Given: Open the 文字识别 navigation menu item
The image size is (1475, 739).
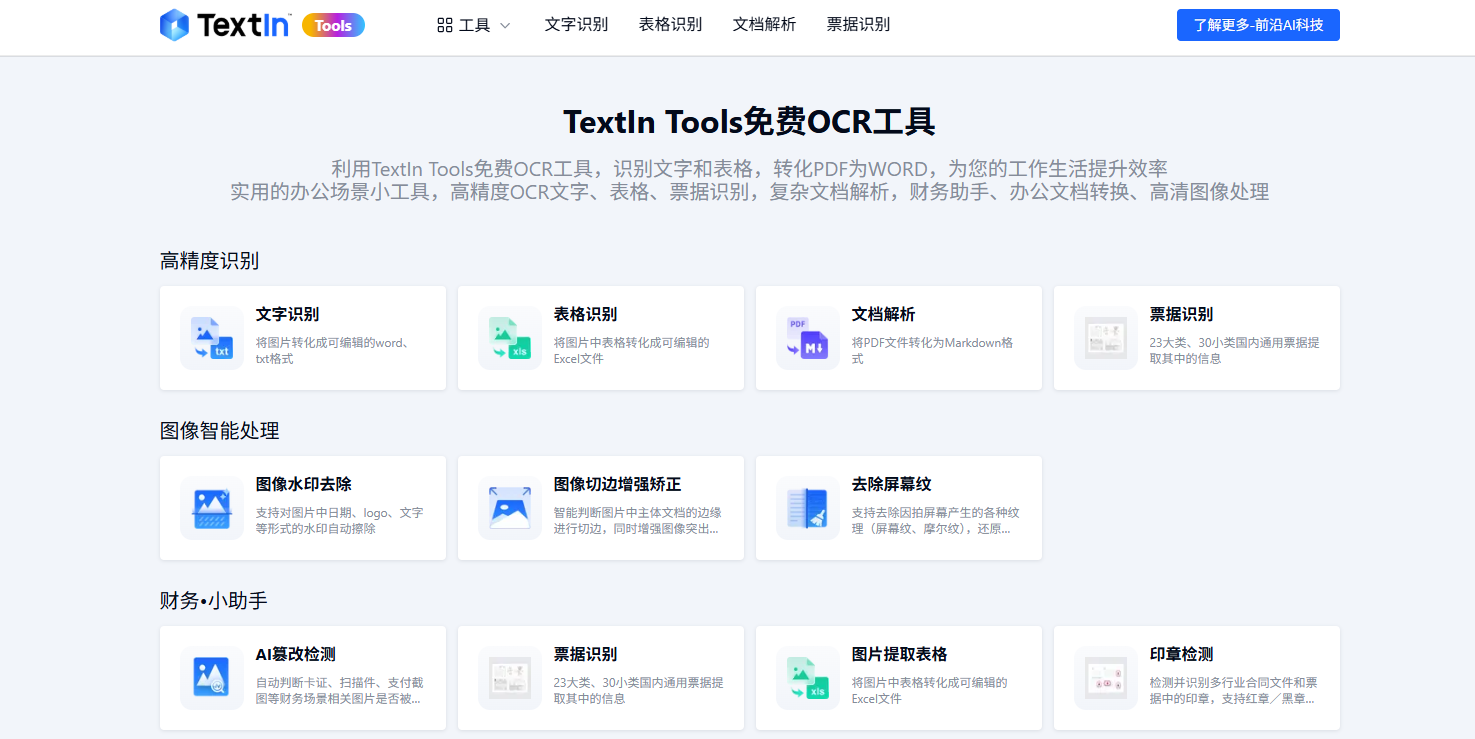Looking at the screenshot, I should coord(576,25).
